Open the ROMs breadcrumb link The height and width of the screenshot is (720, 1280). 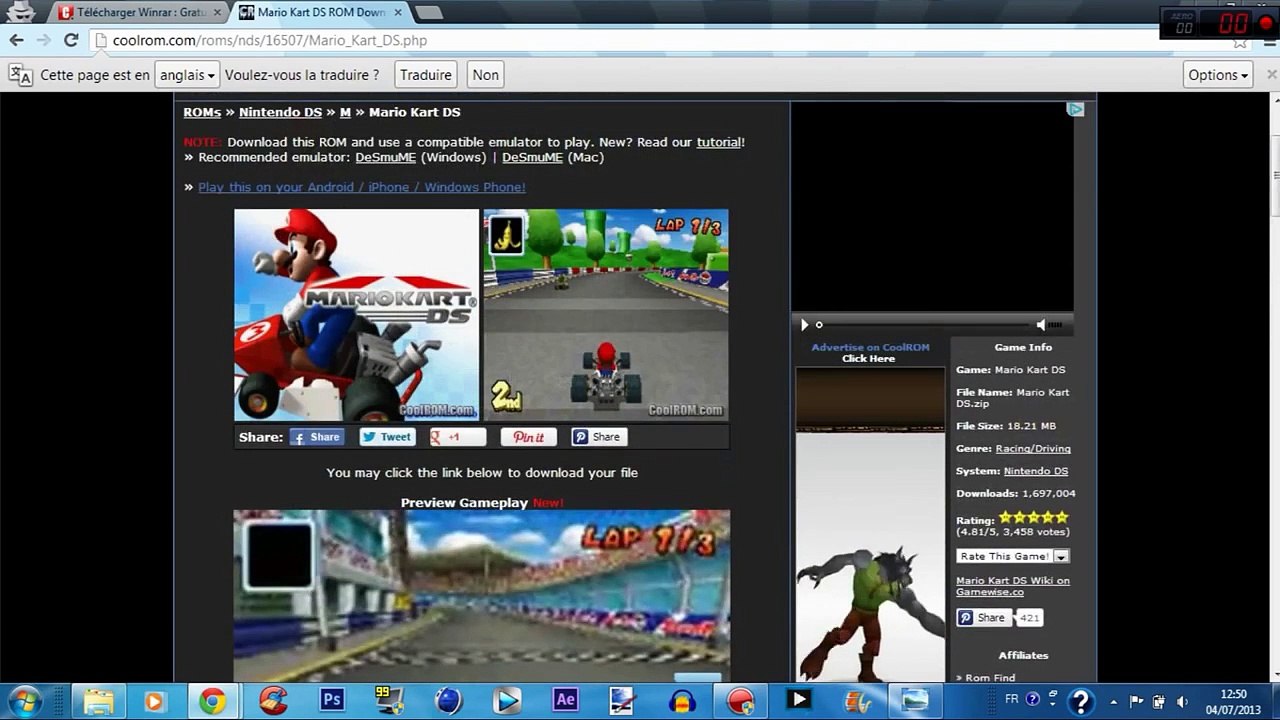tap(202, 112)
